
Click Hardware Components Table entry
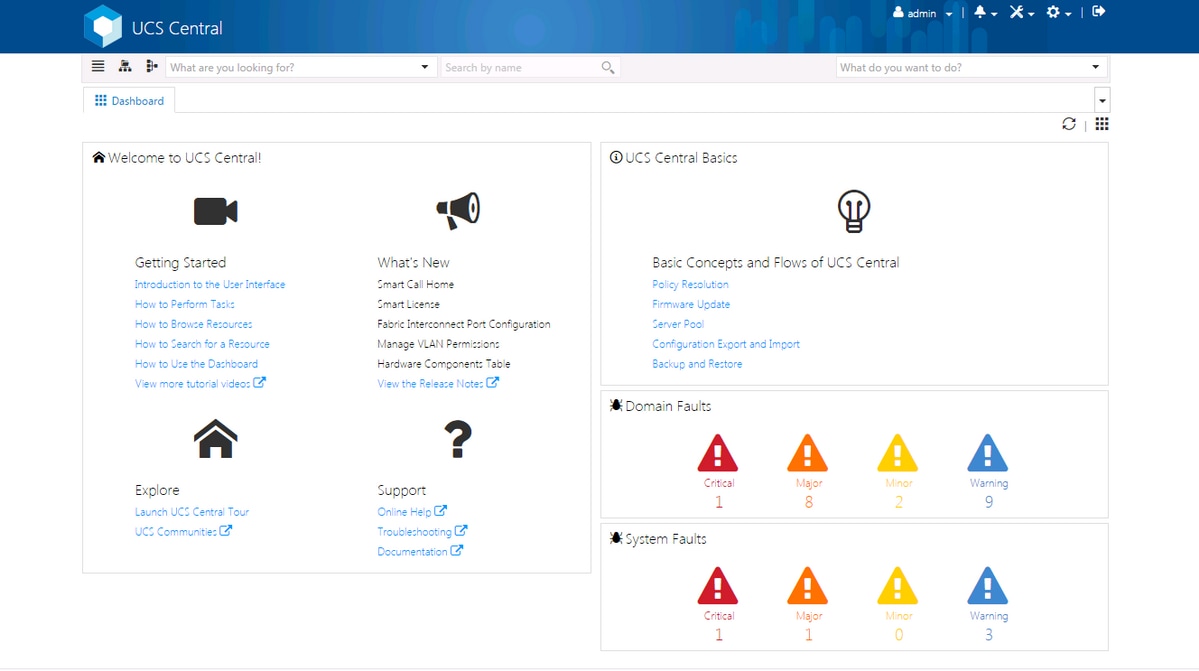coord(444,364)
